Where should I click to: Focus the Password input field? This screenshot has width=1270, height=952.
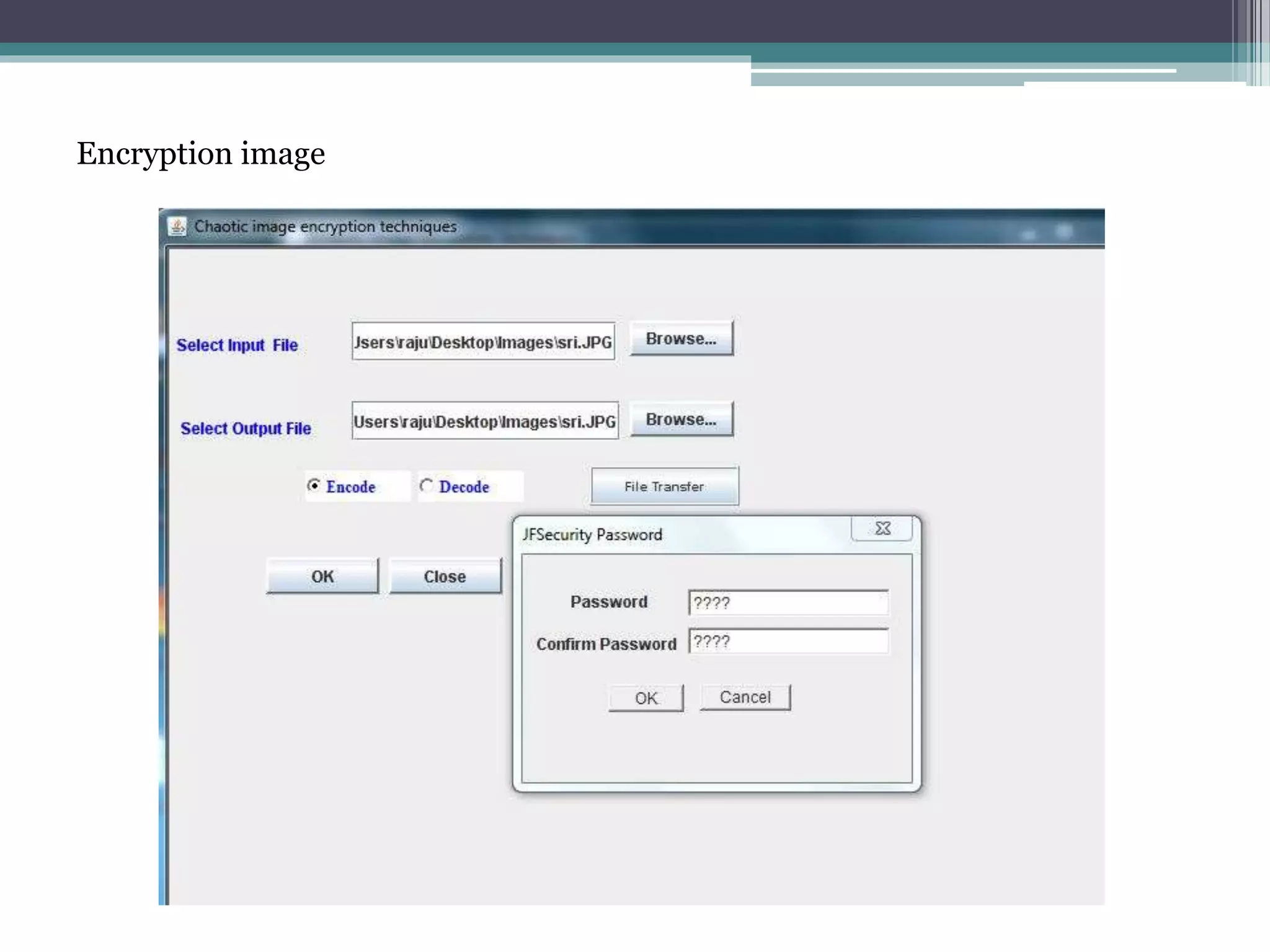[x=788, y=602]
